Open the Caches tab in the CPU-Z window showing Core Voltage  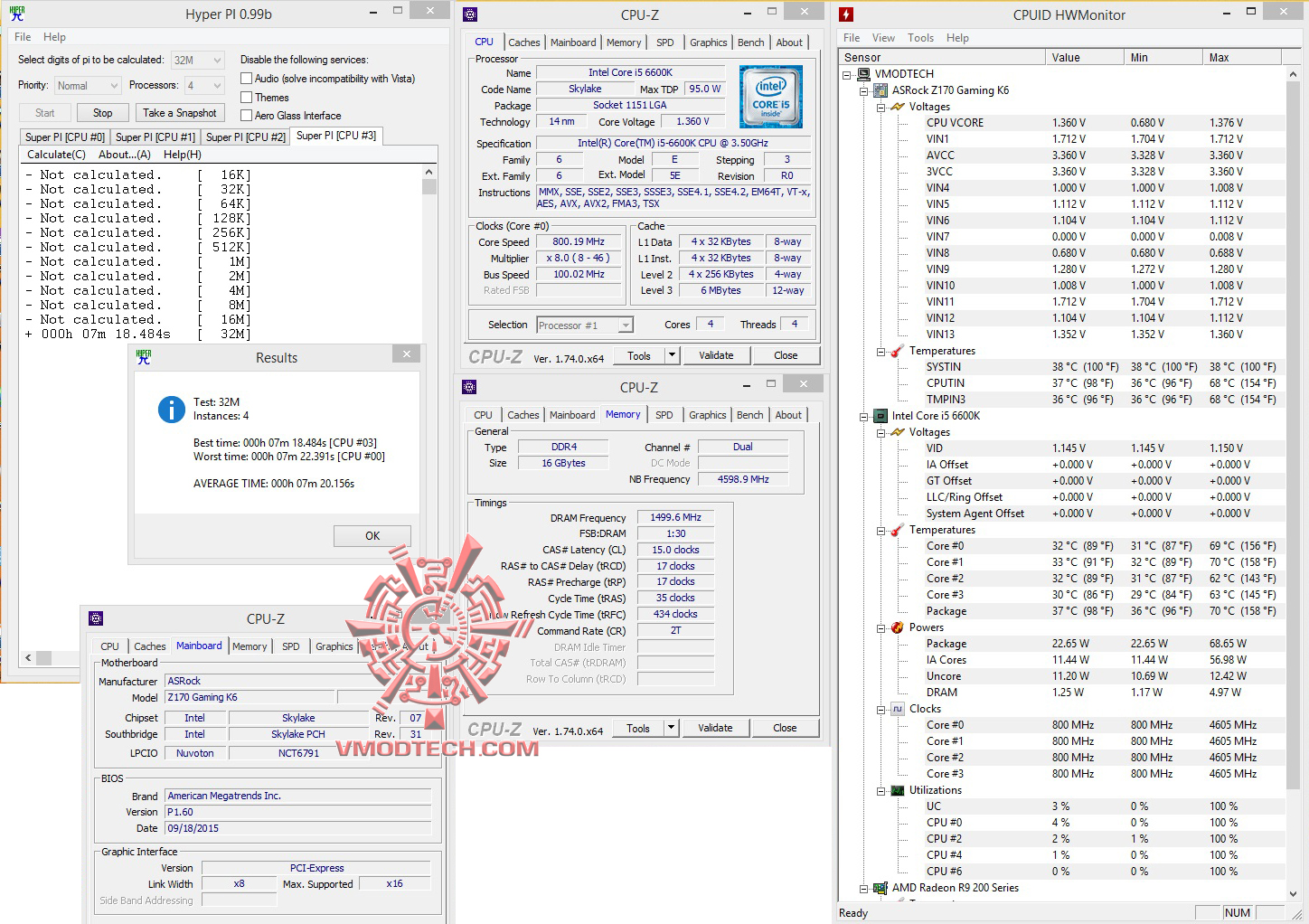tap(524, 42)
